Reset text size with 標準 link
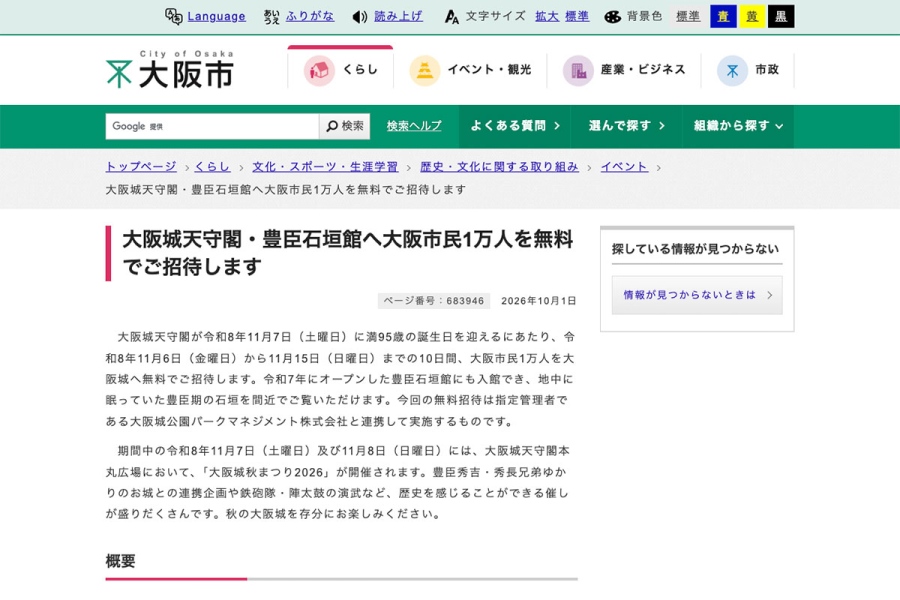 [x=577, y=16]
